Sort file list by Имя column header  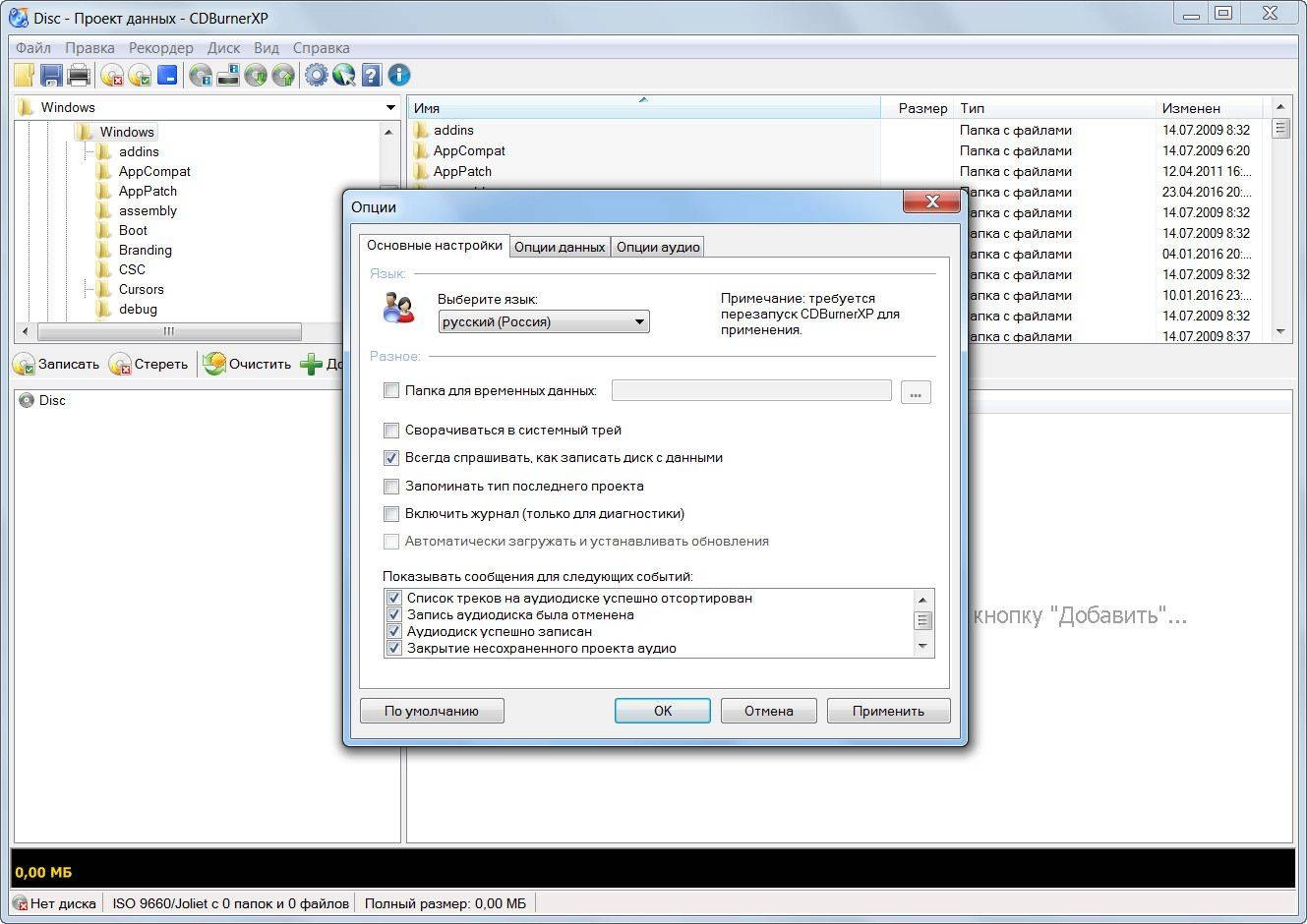tap(644, 108)
